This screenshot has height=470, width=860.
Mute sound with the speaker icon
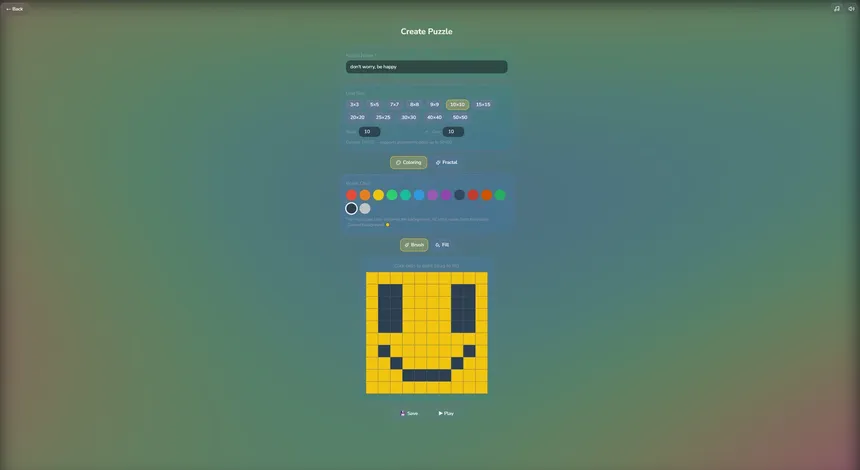coord(851,8)
